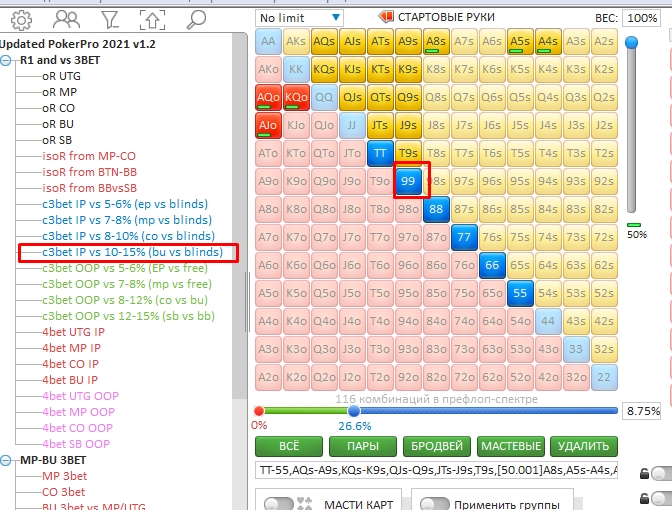Select c3bet IP vs 5-6% (ep vs blinds)
The image size is (672, 510).
tap(125, 204)
